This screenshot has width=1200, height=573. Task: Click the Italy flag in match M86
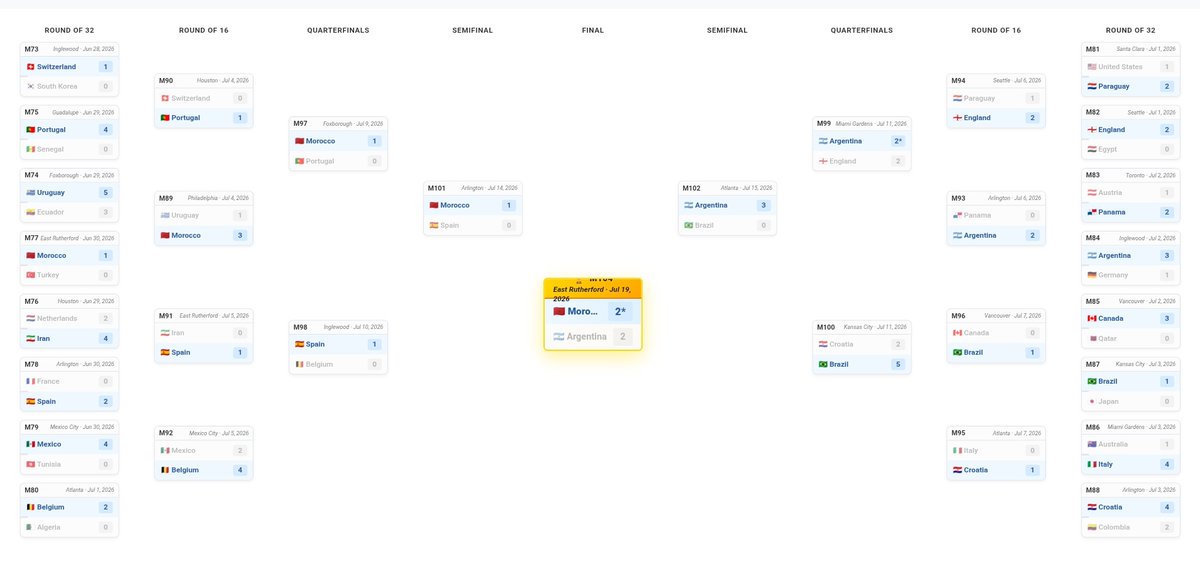1092,464
